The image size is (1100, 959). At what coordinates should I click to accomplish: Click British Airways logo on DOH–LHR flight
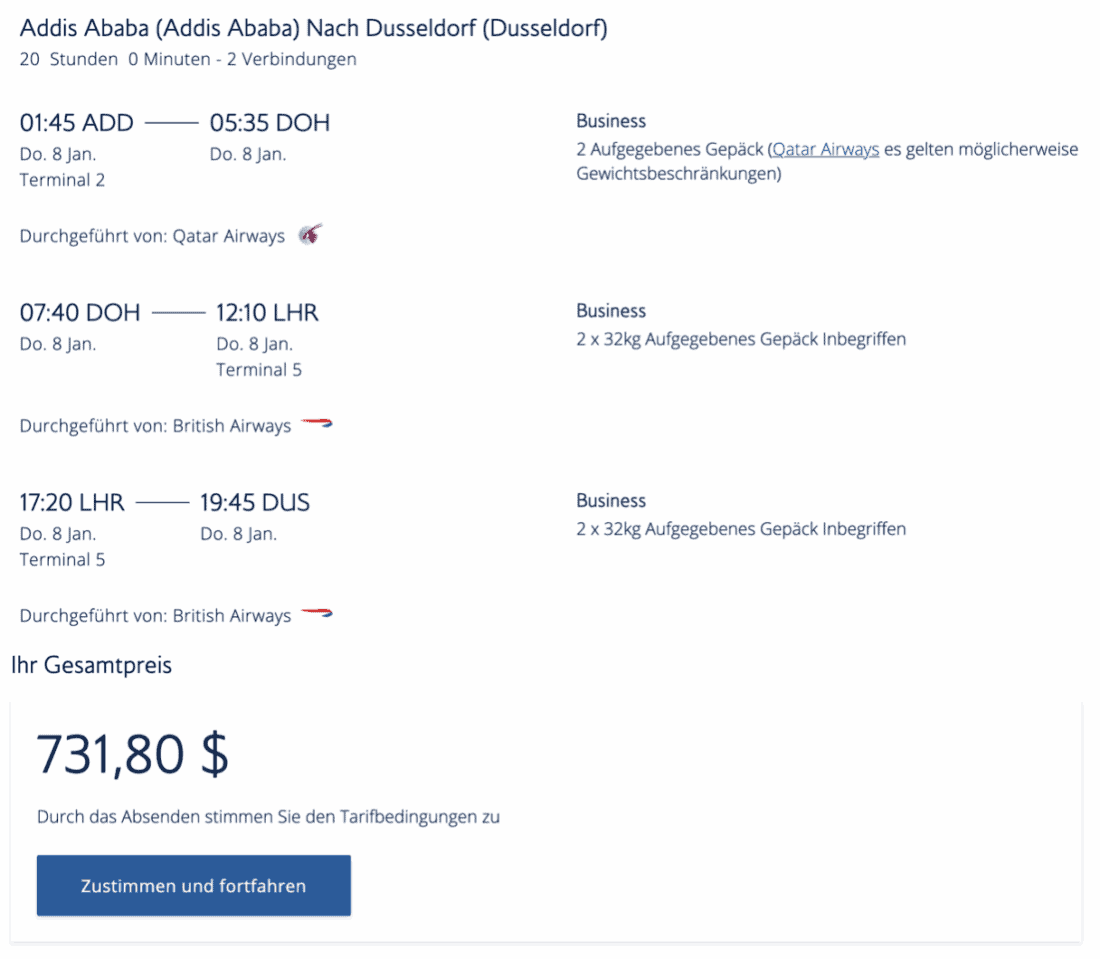point(316,424)
